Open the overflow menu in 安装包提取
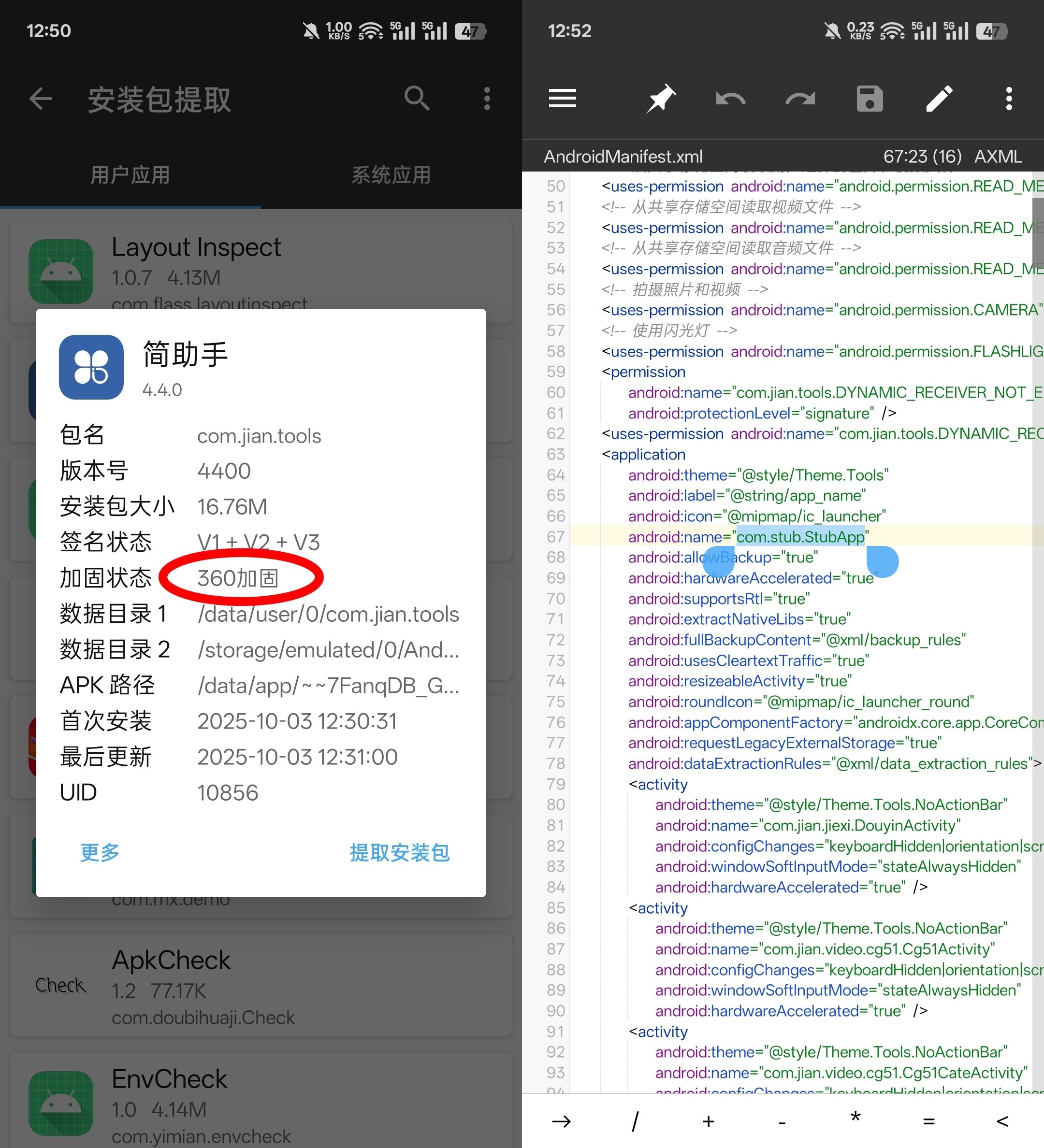The width and height of the screenshot is (1044, 1148). (x=487, y=99)
